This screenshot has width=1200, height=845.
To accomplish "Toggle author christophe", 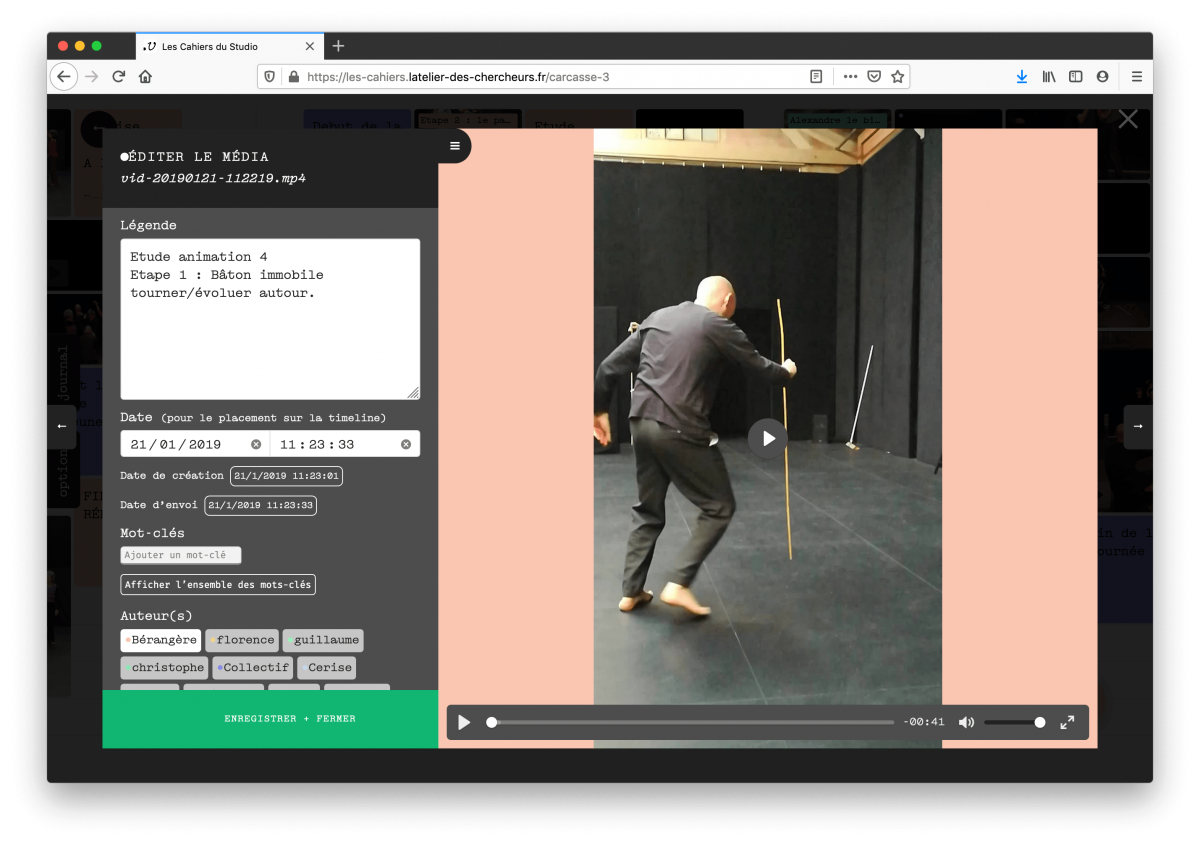I will click(x=165, y=668).
